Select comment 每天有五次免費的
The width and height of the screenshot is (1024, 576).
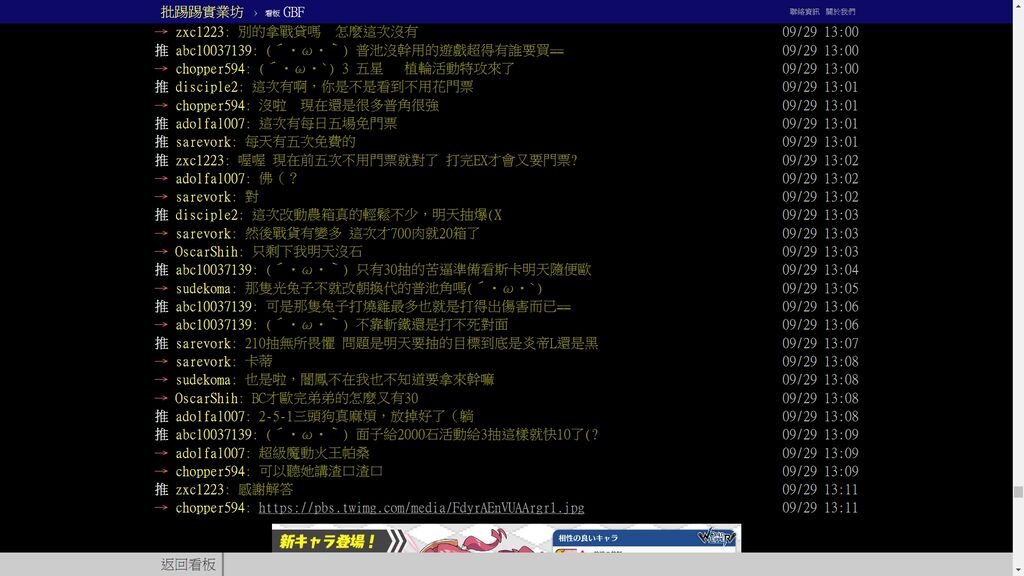pos(300,142)
